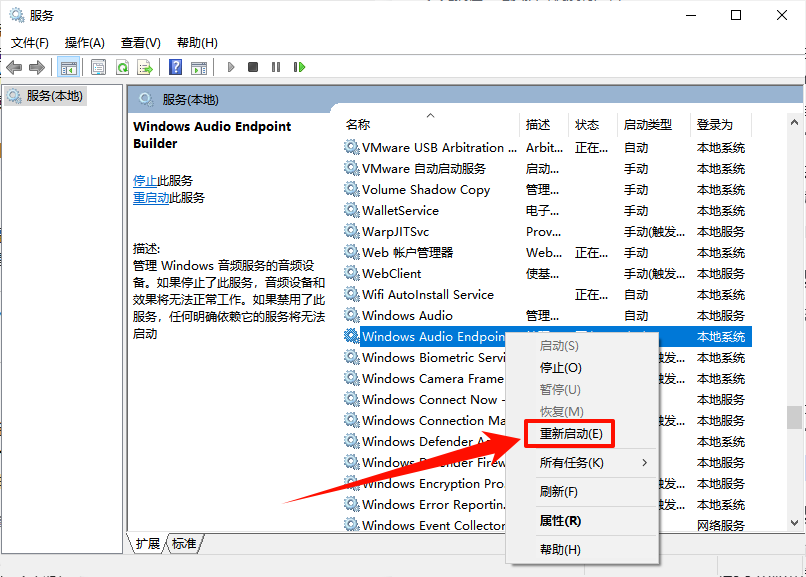Open the 操作(A) menu
Viewport: 806px width, 577px height.
tap(84, 43)
